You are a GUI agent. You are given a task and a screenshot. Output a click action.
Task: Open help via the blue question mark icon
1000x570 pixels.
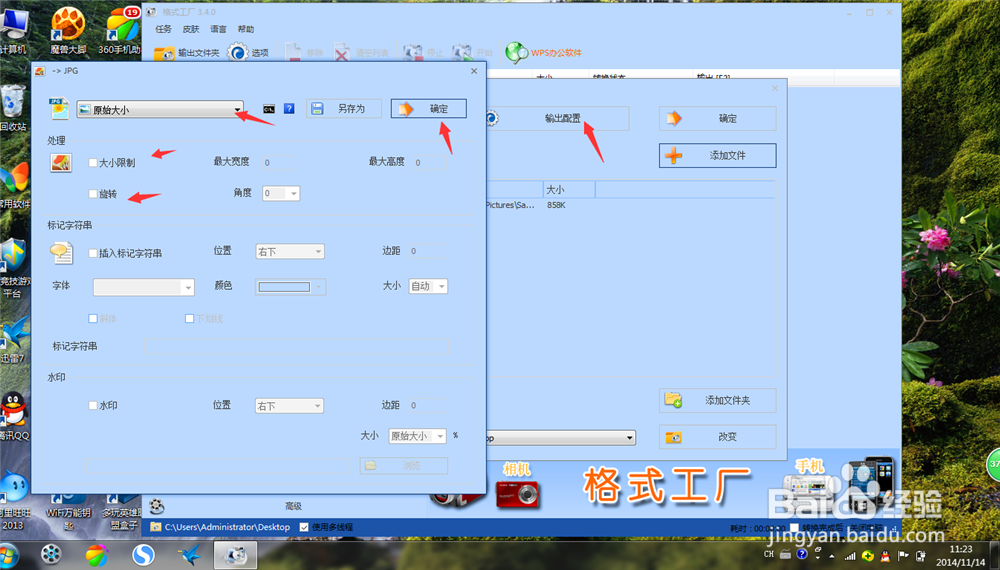coord(289,109)
